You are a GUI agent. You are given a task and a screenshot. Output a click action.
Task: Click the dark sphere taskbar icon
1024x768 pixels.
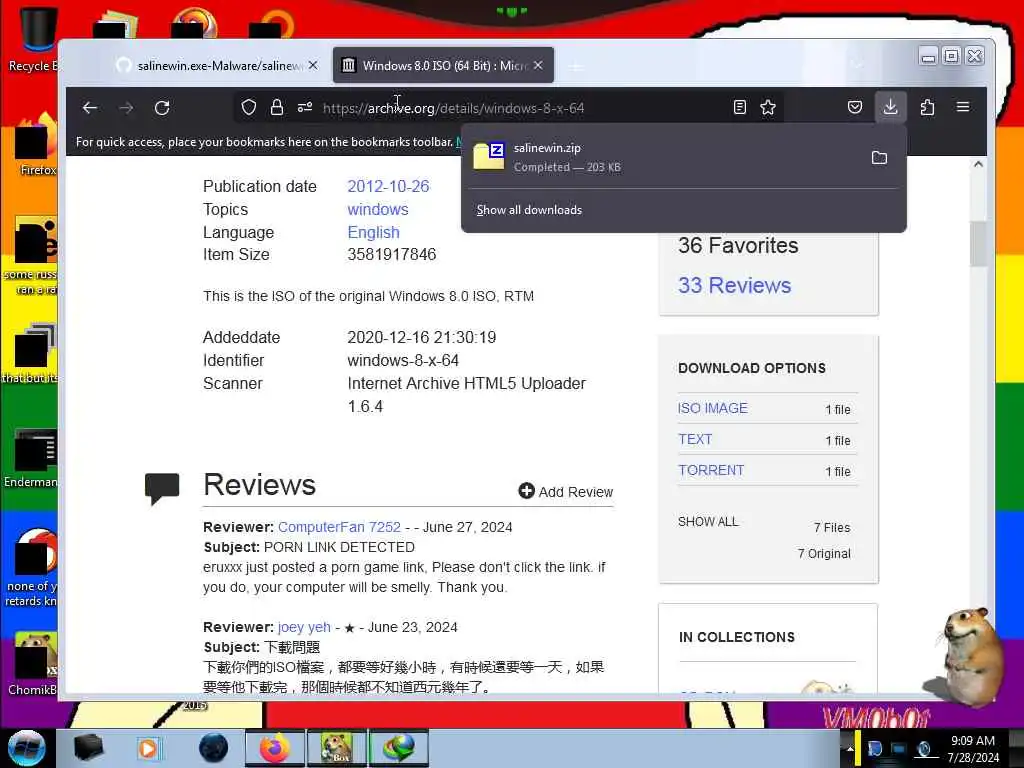point(214,748)
